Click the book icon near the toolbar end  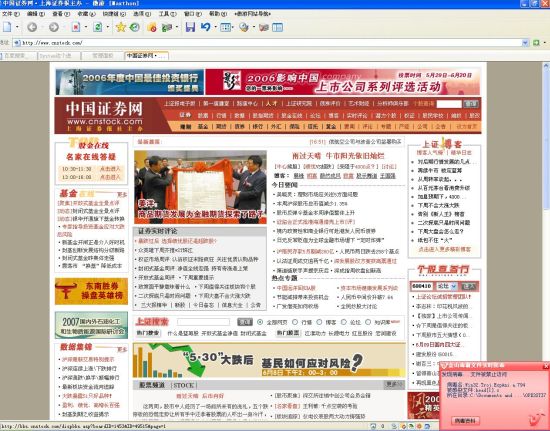pos(264,27)
